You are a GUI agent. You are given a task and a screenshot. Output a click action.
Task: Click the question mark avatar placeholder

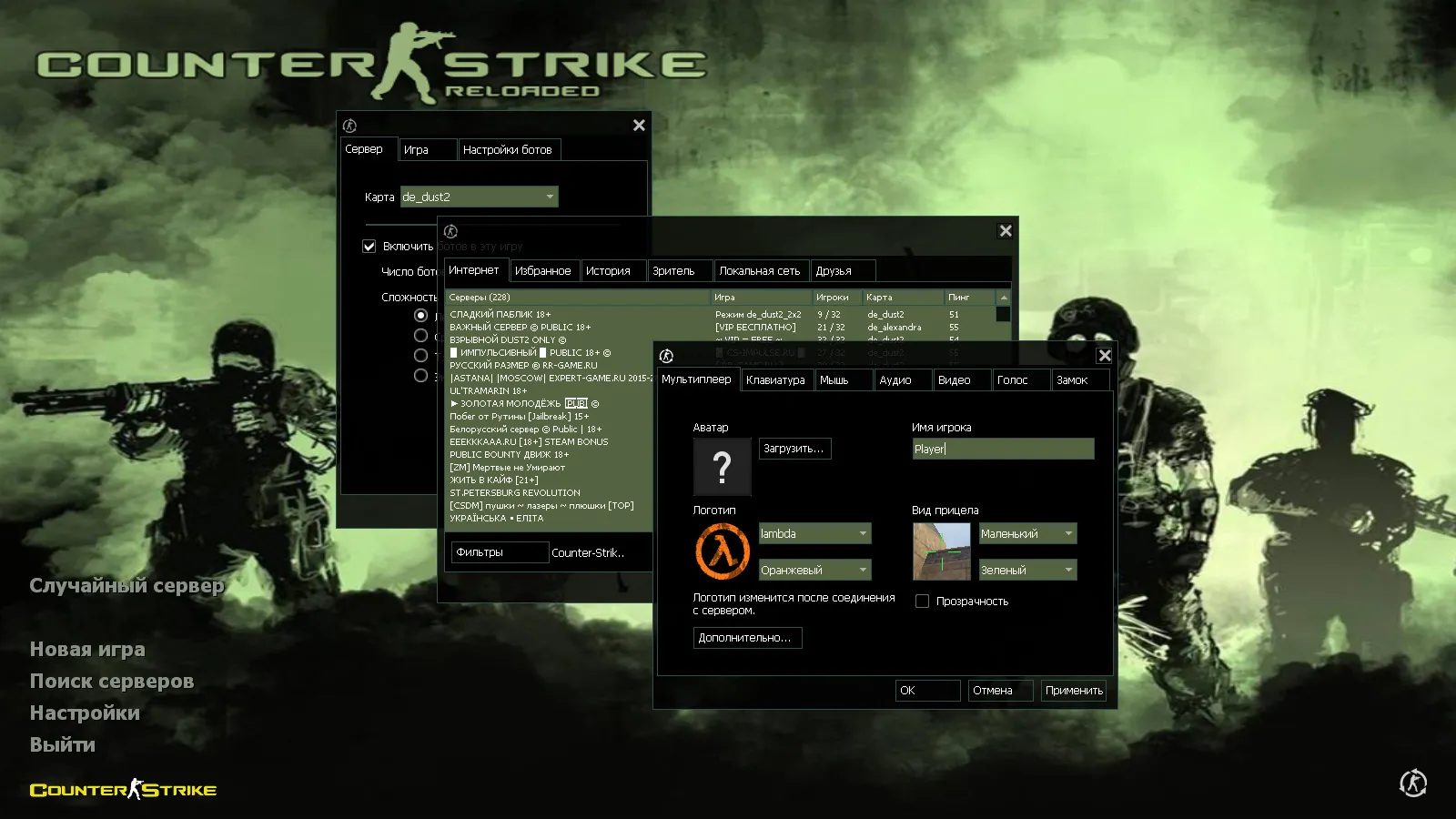point(722,467)
